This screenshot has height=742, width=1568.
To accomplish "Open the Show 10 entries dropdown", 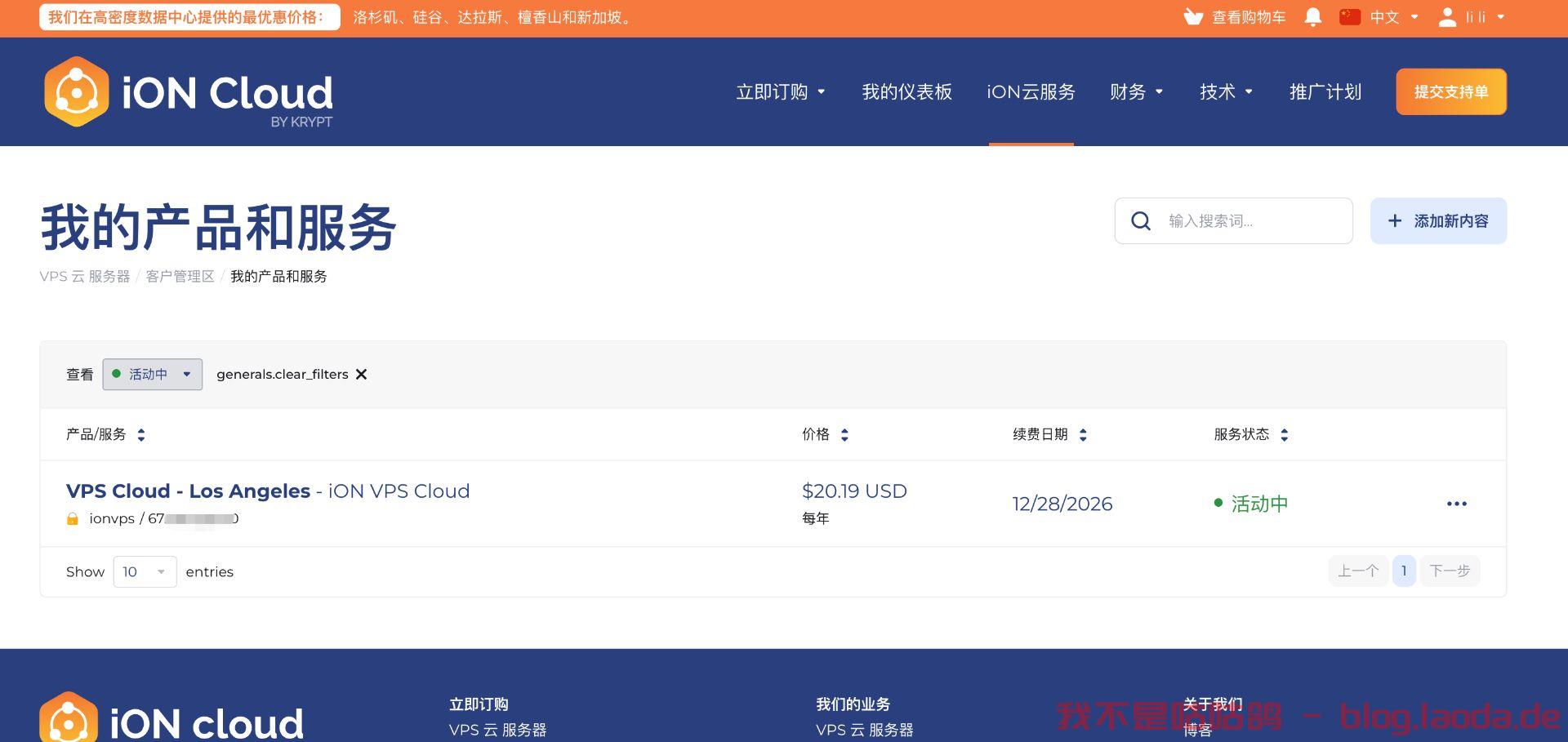I will (145, 572).
